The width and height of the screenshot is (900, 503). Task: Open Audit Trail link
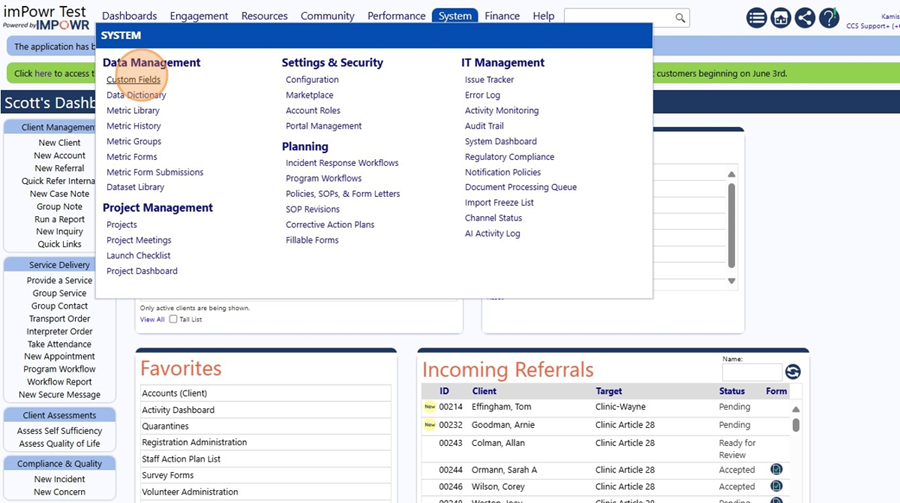click(484, 126)
